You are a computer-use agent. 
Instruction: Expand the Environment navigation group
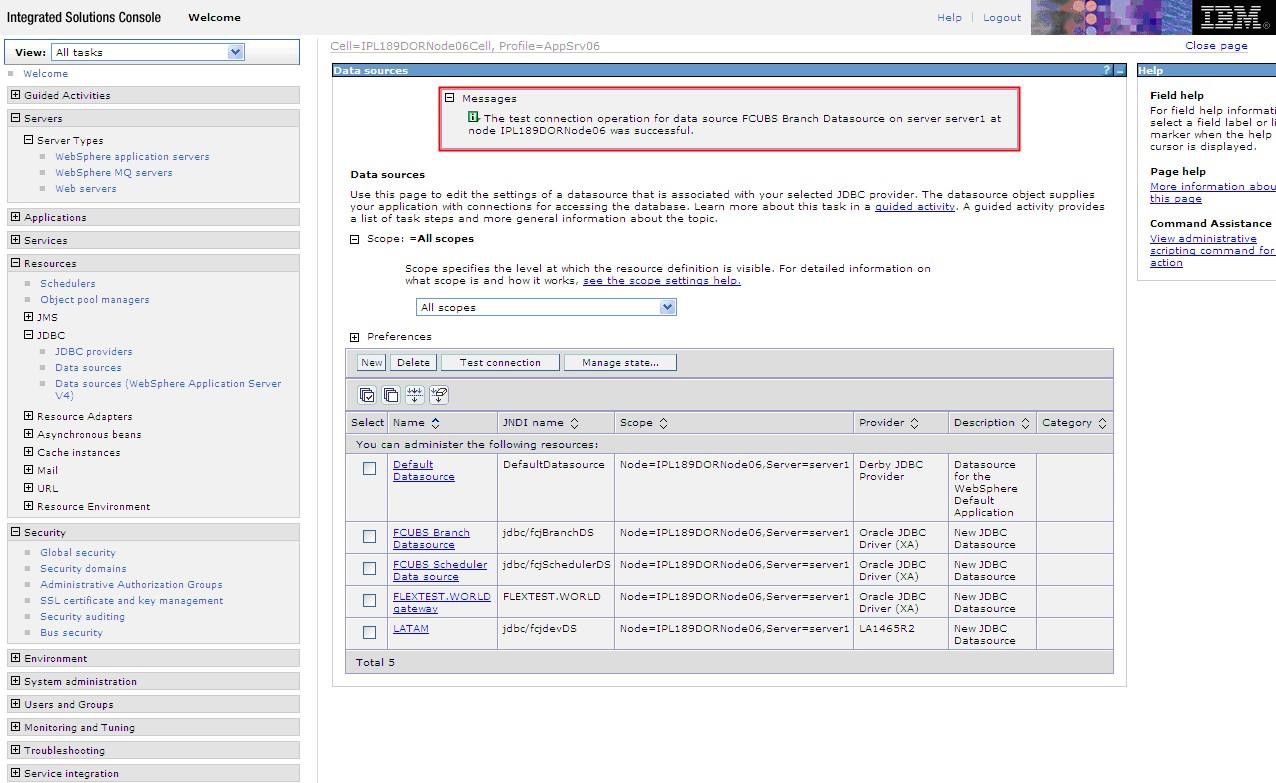[x=15, y=658]
